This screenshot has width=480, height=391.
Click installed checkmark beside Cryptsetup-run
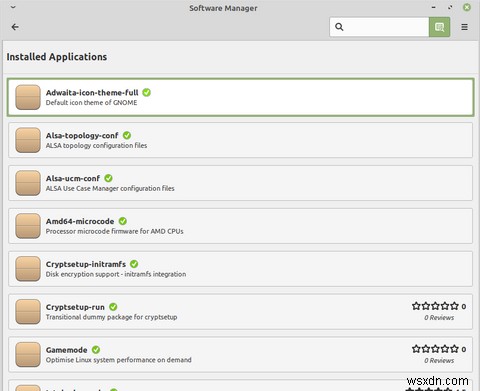coord(113,307)
